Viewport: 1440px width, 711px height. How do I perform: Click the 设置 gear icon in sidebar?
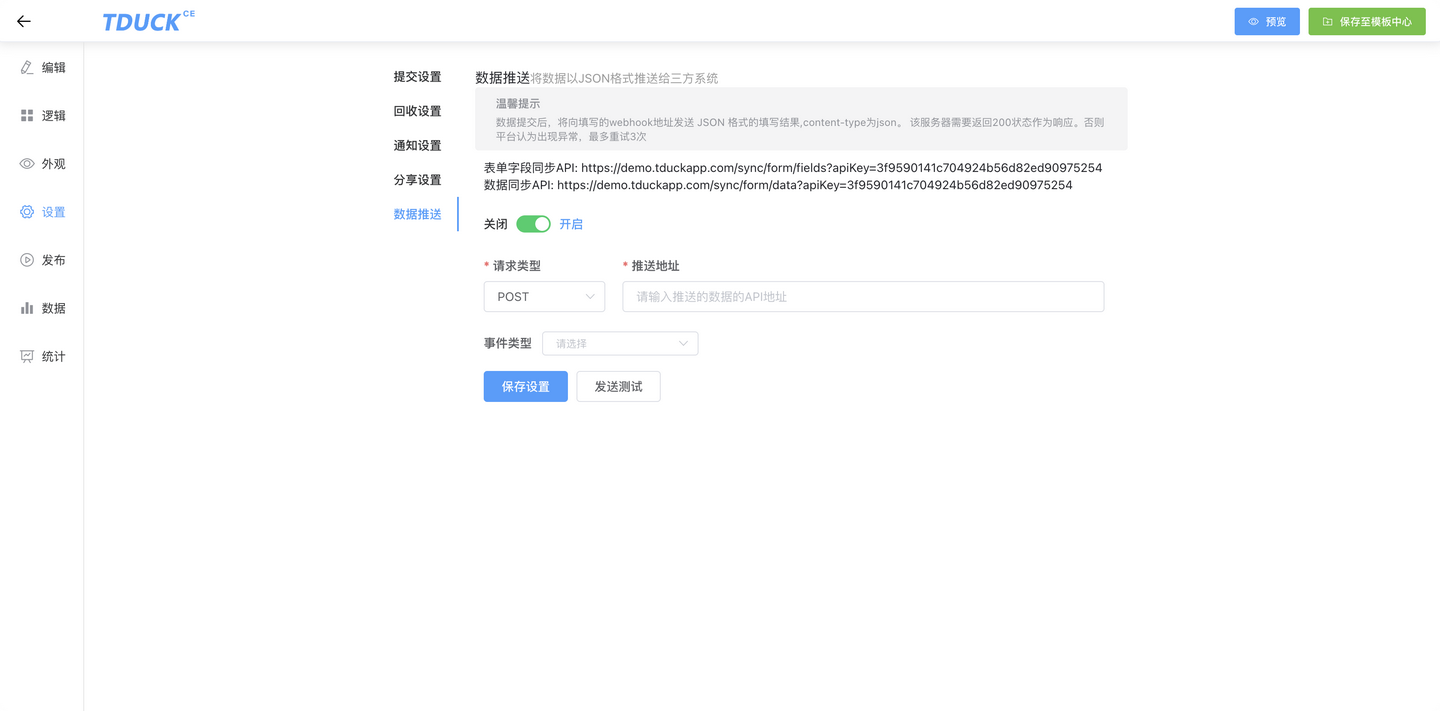pos(27,212)
